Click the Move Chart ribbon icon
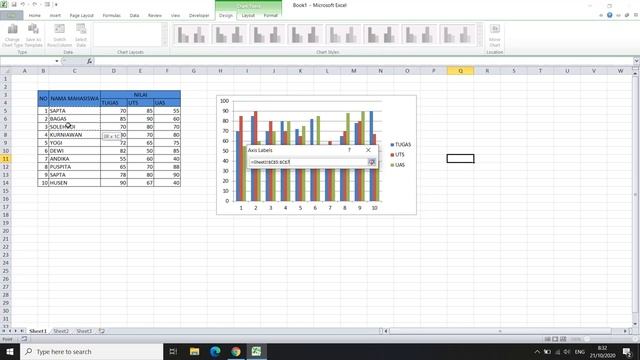Viewport: 640px width, 360px height. pyautogui.click(x=495, y=35)
